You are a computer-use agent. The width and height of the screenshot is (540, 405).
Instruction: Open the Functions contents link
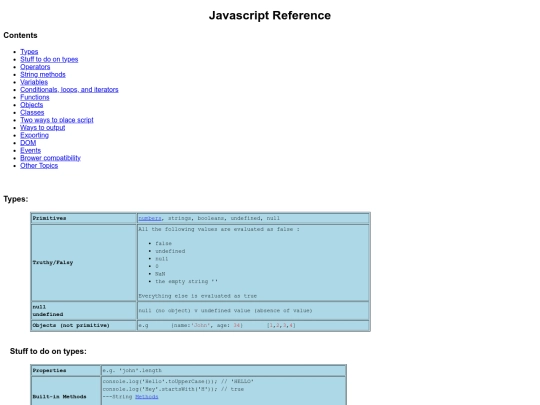pos(35,97)
